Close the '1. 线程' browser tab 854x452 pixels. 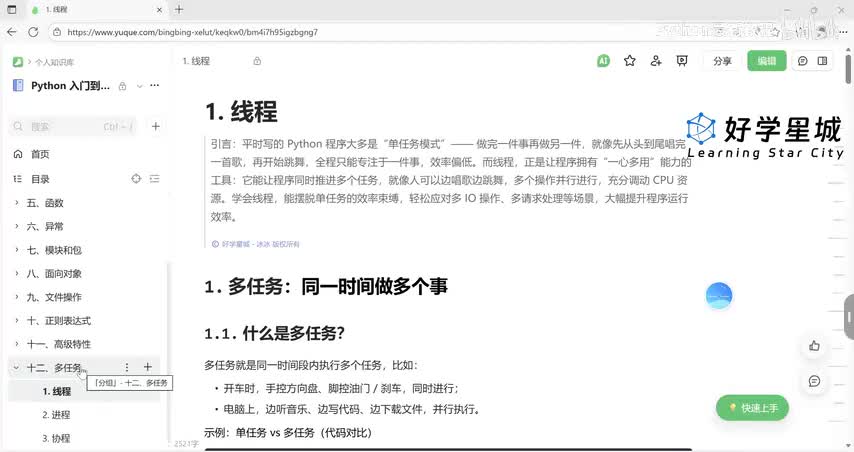(x=160, y=10)
